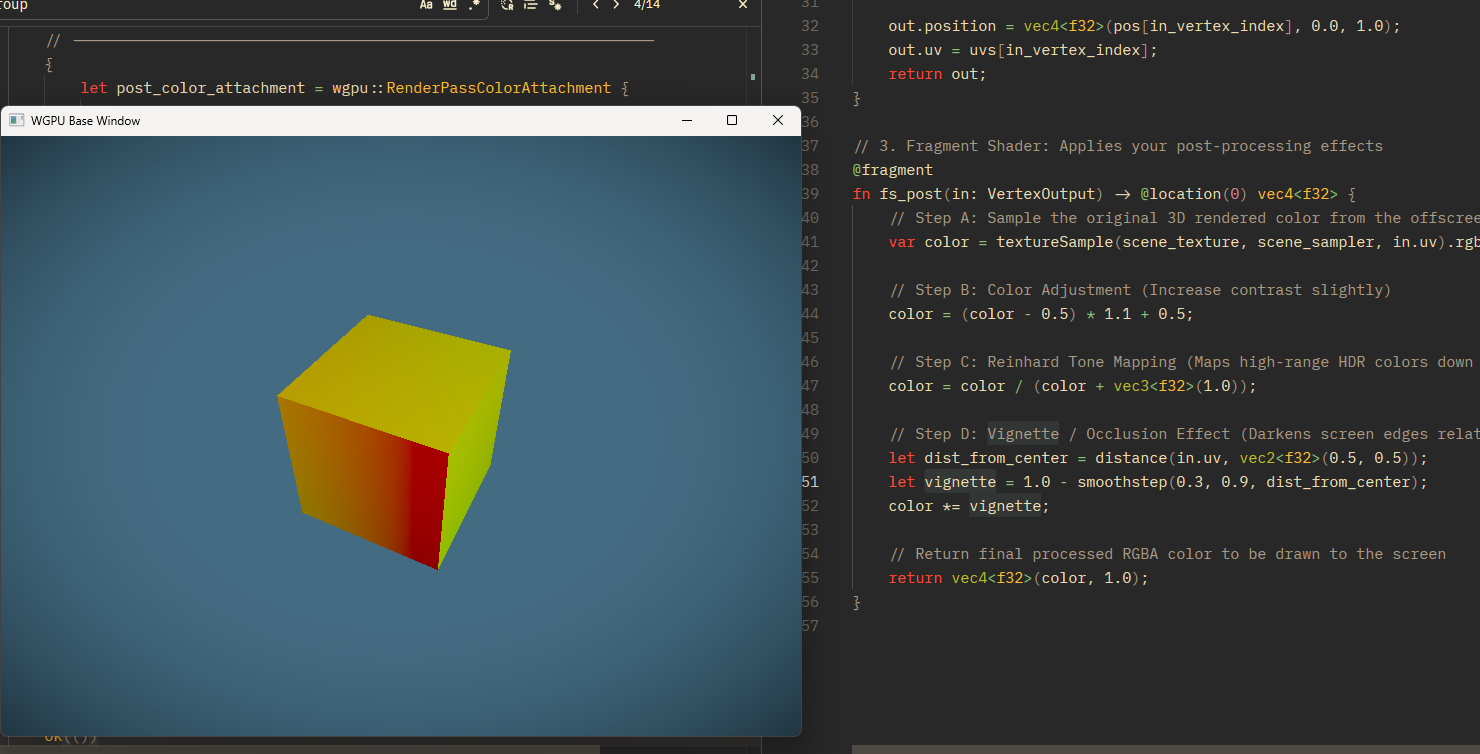
Task: Click the "textureSample" call on line 41
Action: (1055, 242)
